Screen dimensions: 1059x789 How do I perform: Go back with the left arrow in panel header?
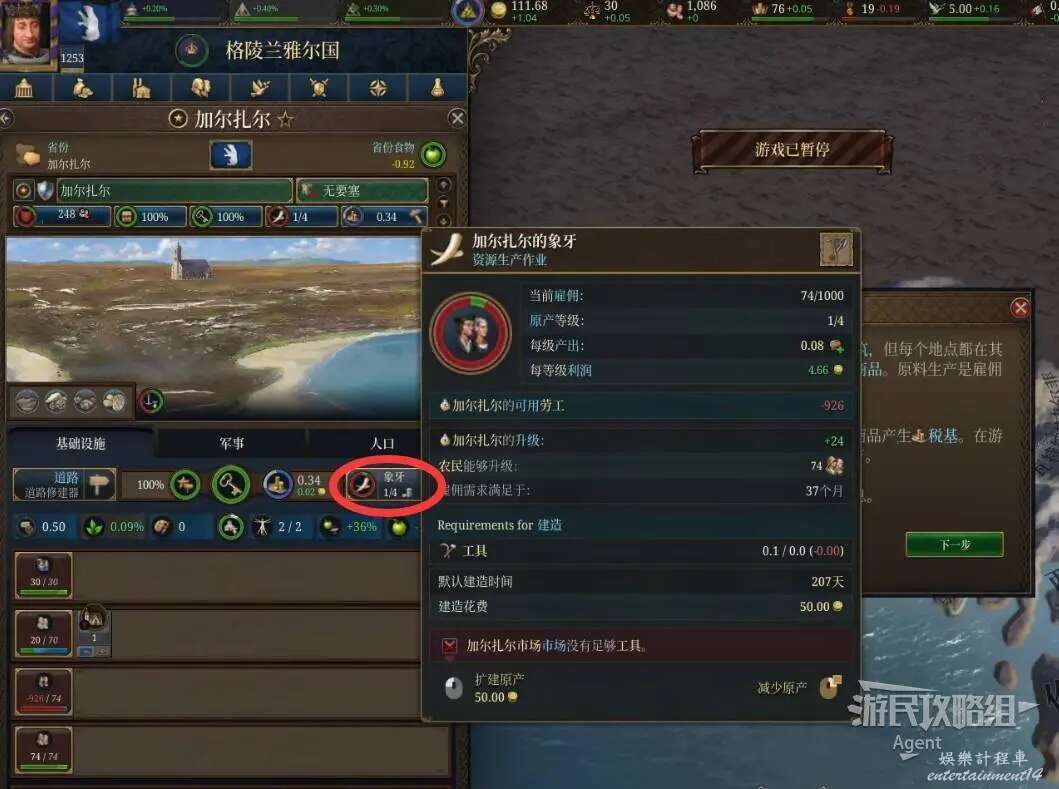[x=6, y=118]
